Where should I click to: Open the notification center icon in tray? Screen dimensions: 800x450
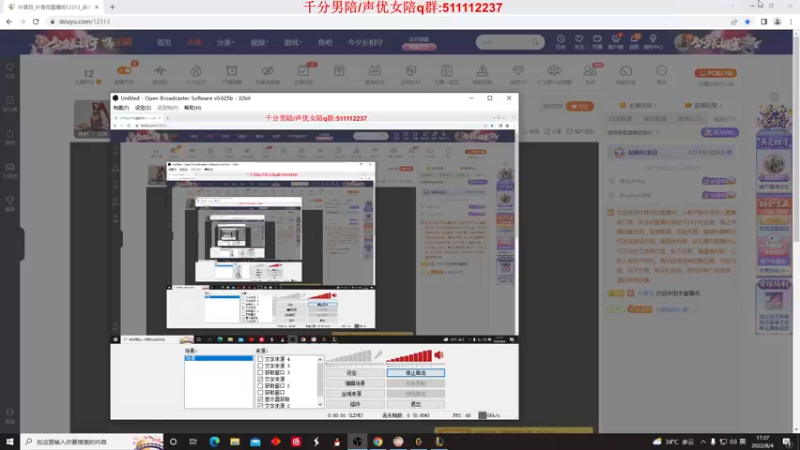click(x=787, y=441)
